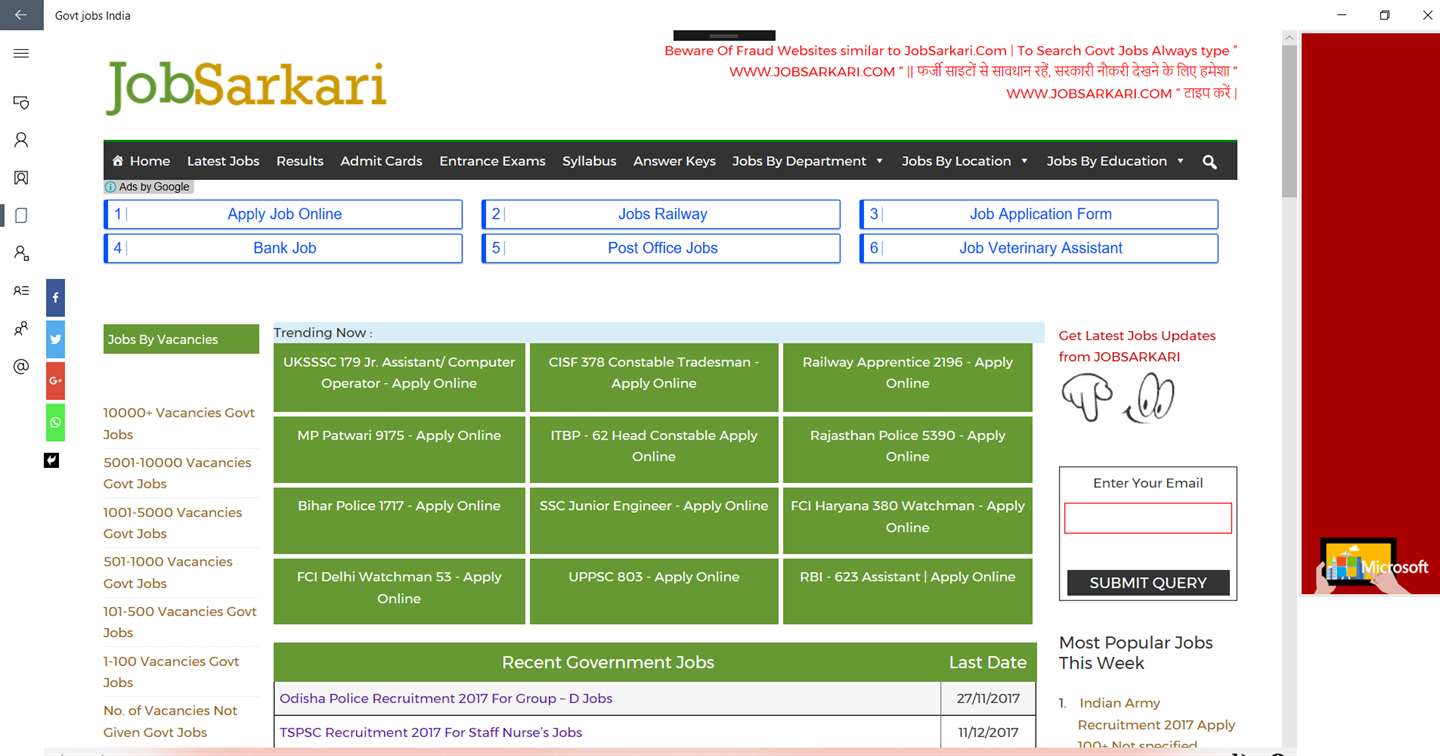Open 1-100 Vacancies Govt Jobs link
The width and height of the screenshot is (1440, 756).
click(172, 672)
